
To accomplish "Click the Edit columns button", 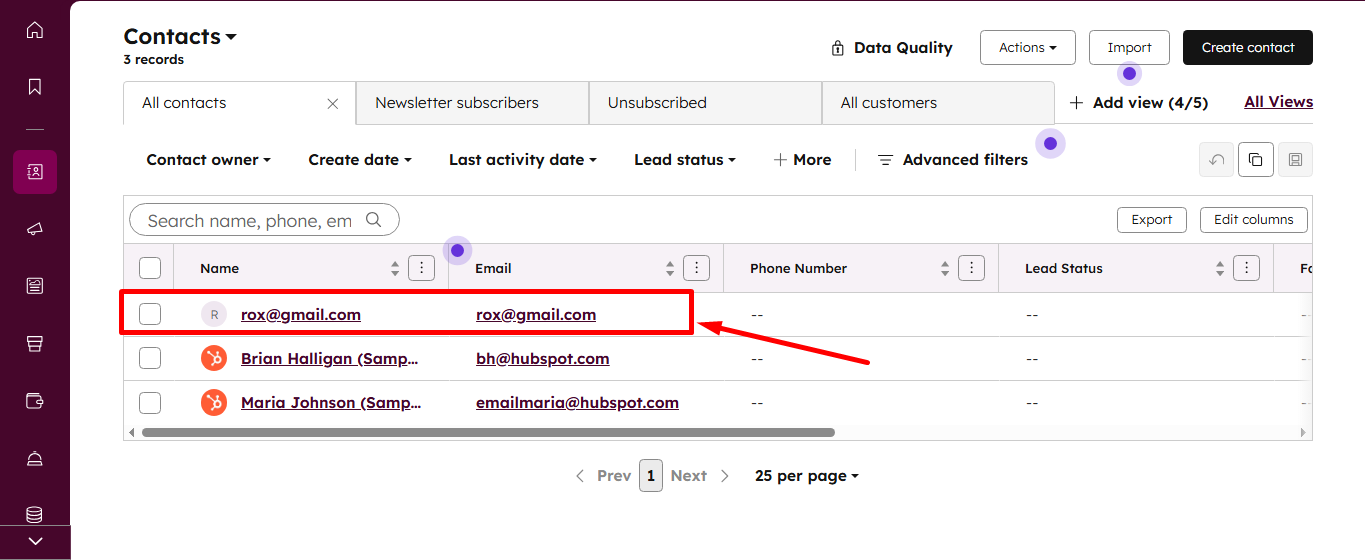I will (x=1254, y=220).
